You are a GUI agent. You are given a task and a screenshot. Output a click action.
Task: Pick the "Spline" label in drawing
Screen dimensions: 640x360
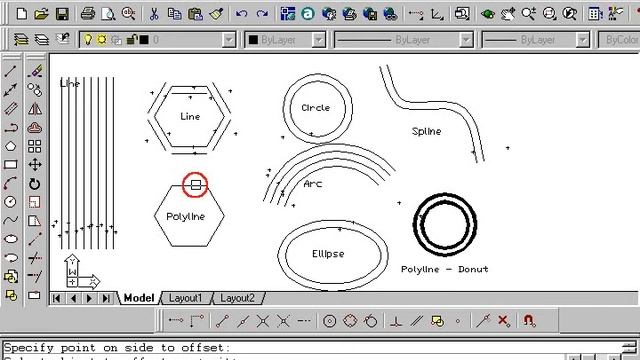pos(427,131)
